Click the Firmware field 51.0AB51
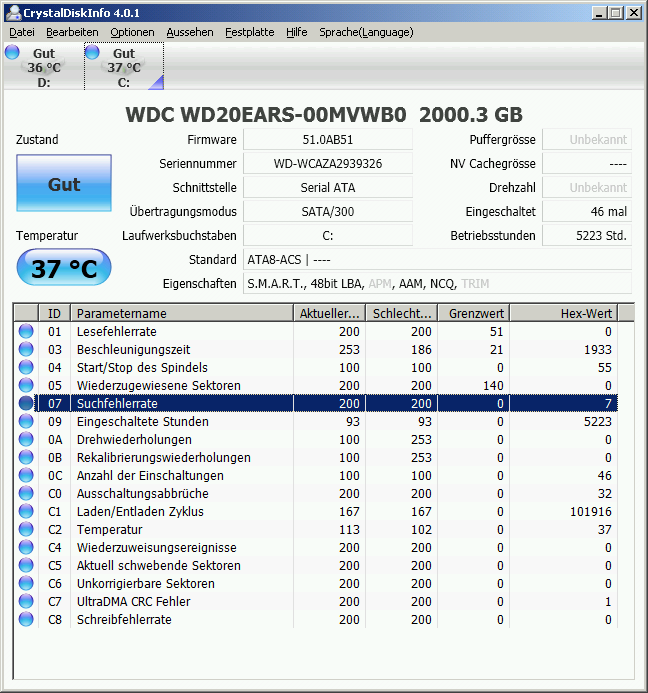 click(x=328, y=140)
